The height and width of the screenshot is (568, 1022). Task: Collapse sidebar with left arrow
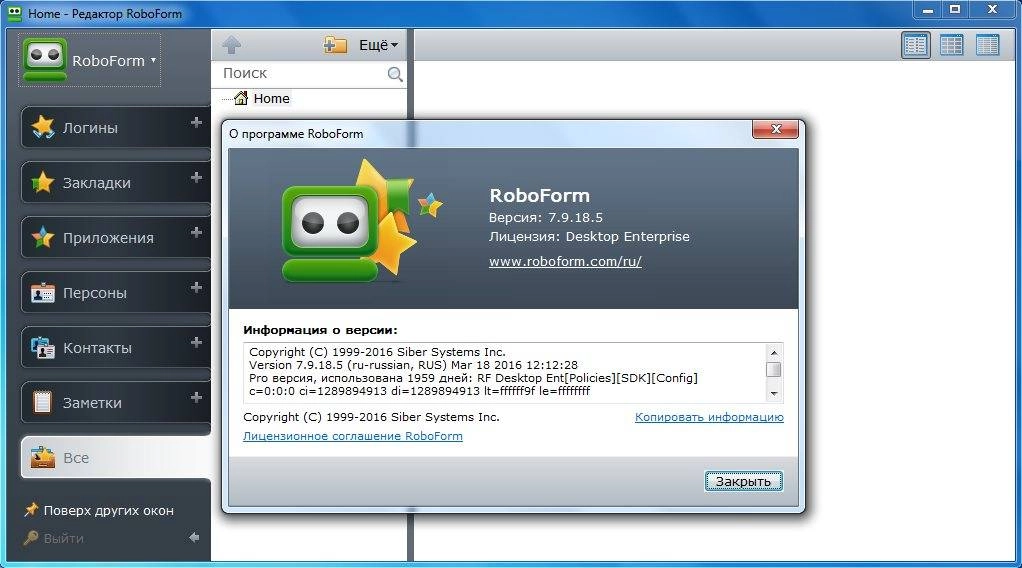(194, 537)
